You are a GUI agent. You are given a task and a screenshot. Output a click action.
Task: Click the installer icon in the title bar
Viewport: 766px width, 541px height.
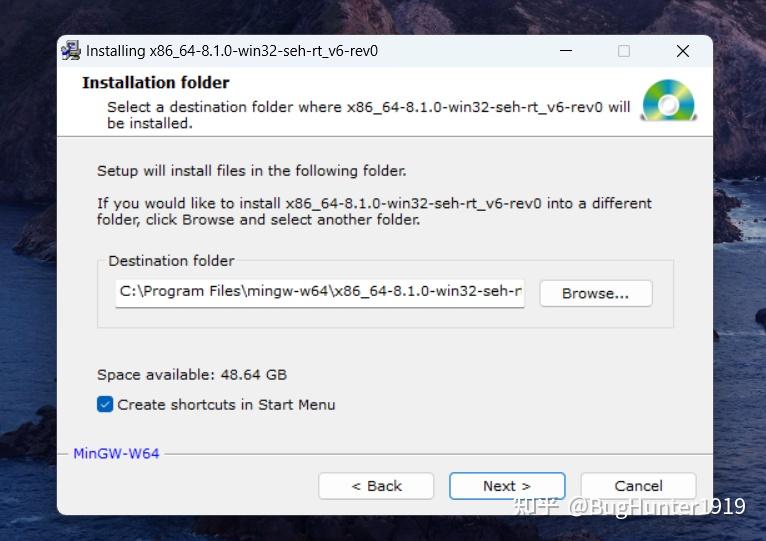click(71, 51)
